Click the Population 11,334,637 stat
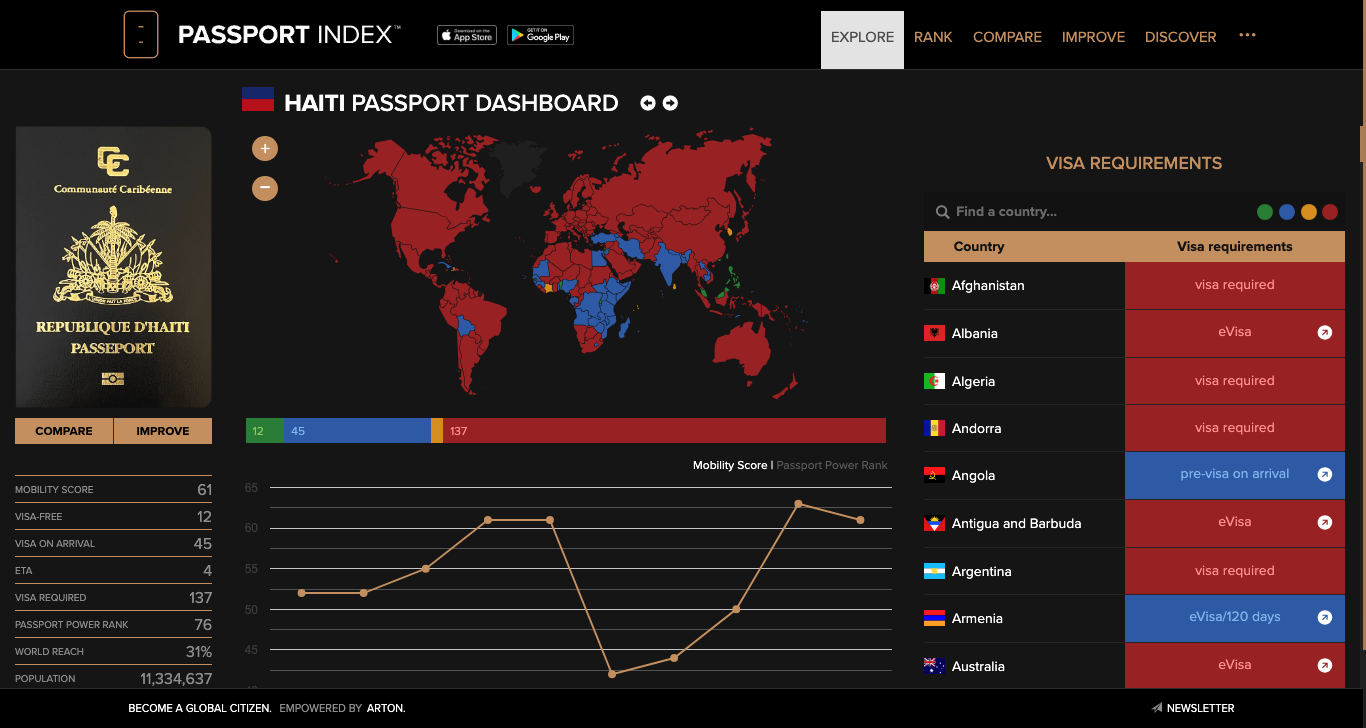The image size is (1366, 728). click(x=113, y=678)
